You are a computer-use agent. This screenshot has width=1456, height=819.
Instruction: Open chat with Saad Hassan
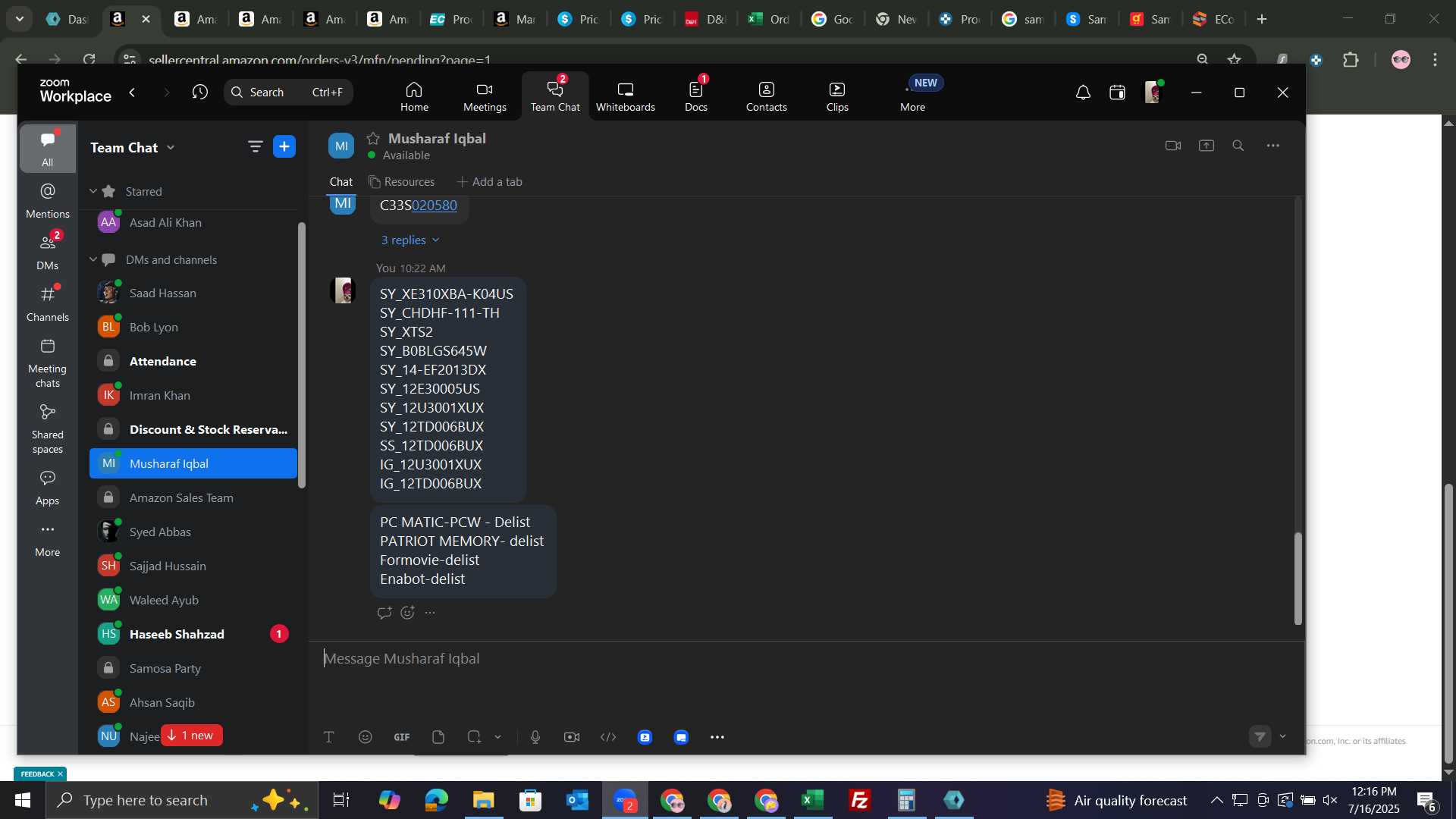(x=193, y=293)
